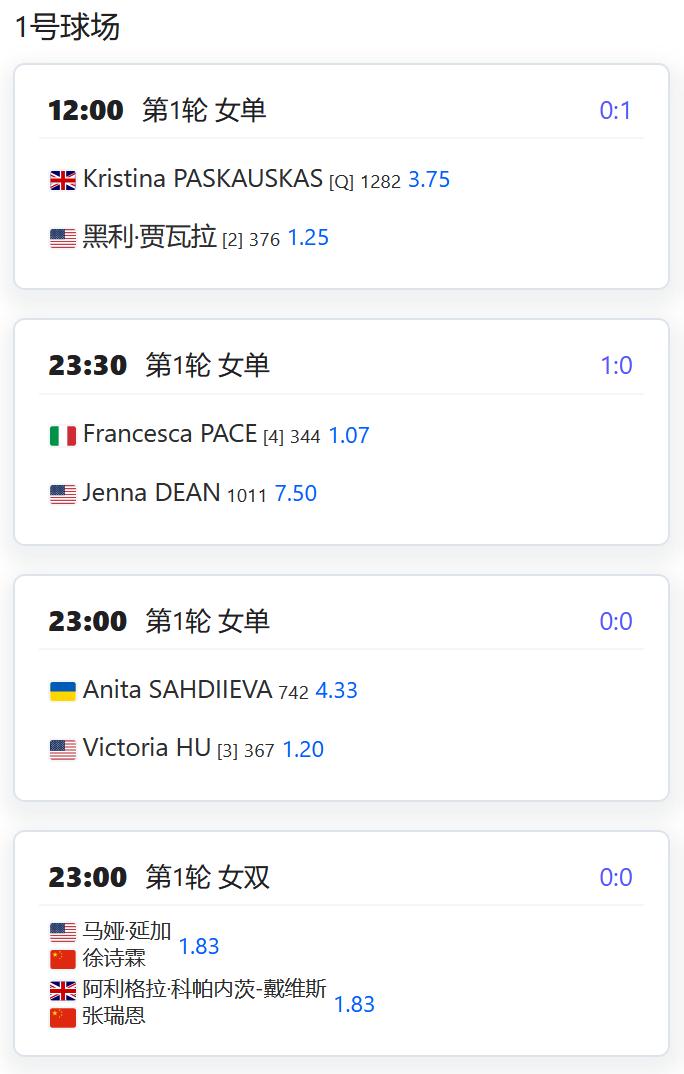Click Ukrainian flag beside Anita SAHDIIEVA
Image resolution: width=684 pixels, height=1074 pixels.
coord(63,691)
